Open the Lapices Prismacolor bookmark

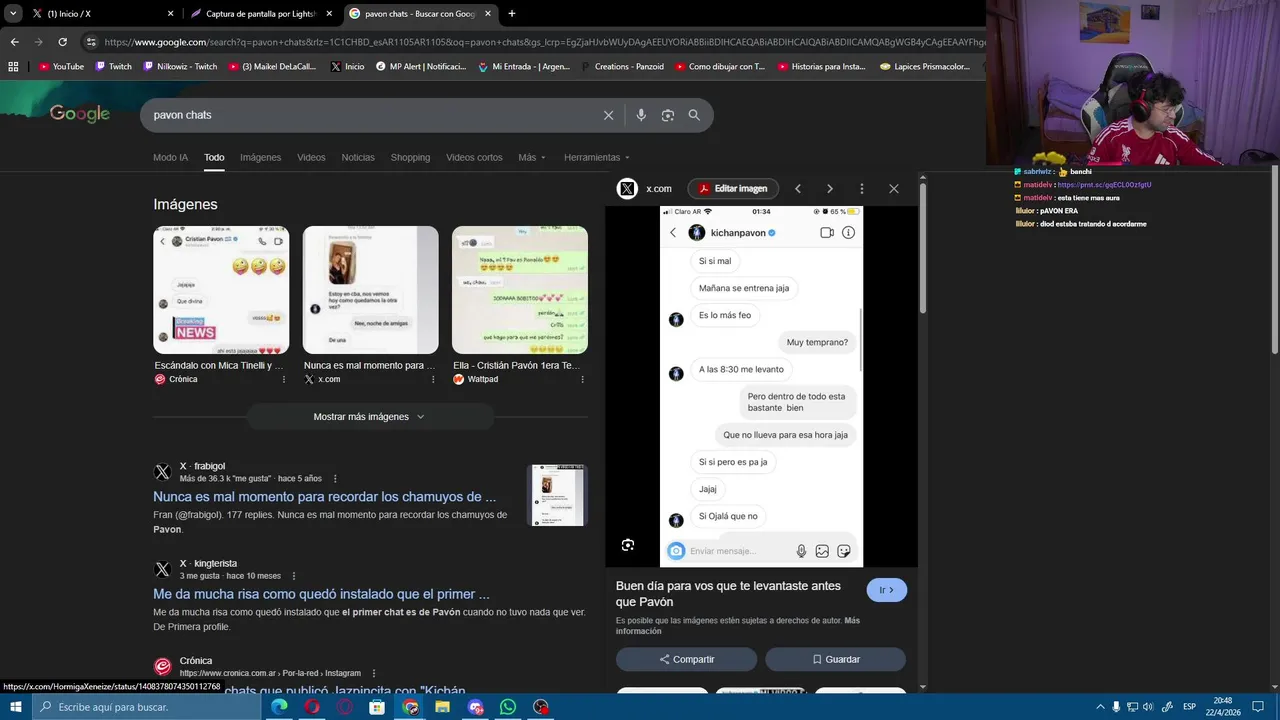pyautogui.click(x=925, y=67)
